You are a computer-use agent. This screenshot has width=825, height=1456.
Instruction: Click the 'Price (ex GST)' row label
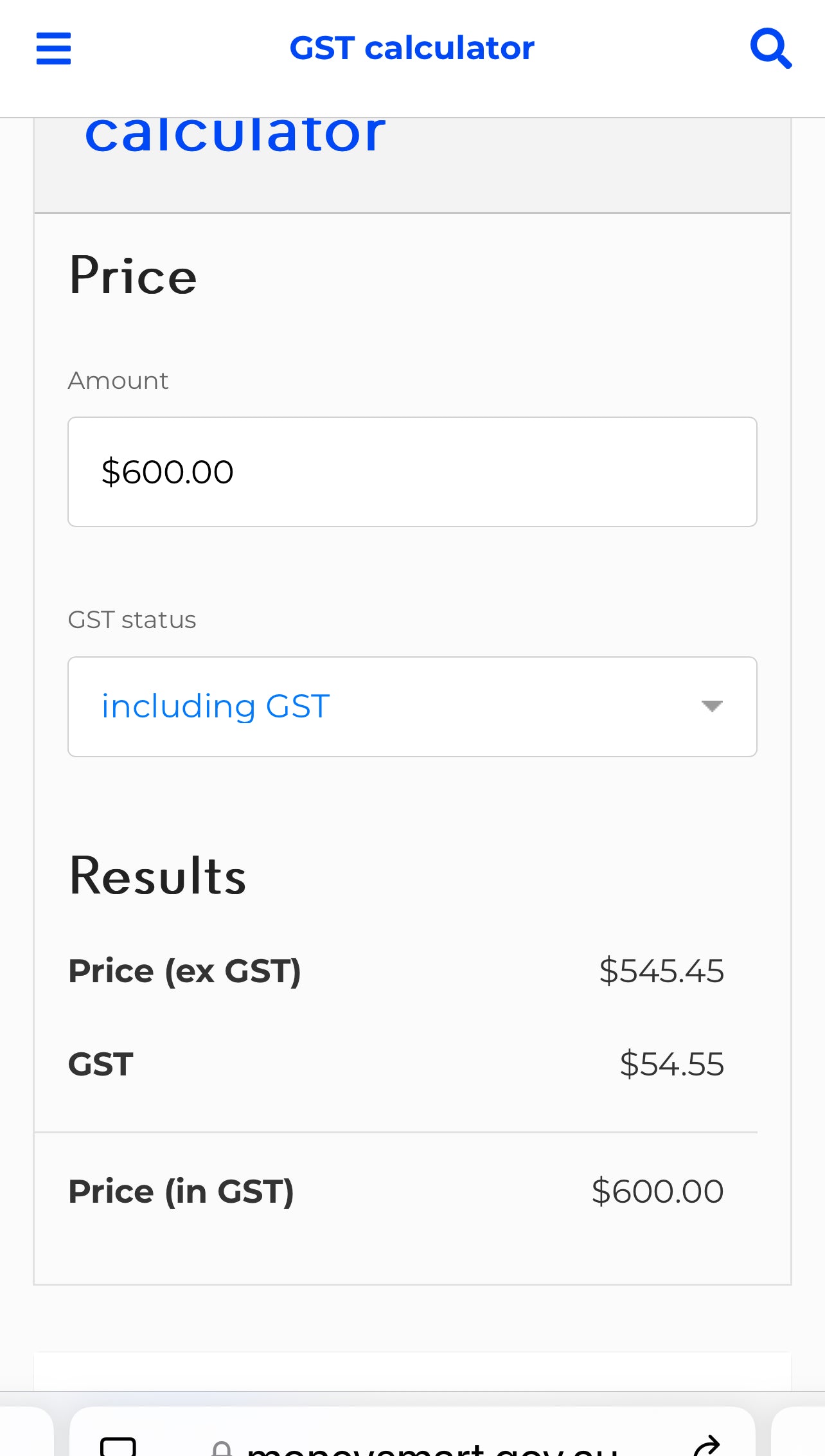pyautogui.click(x=184, y=971)
